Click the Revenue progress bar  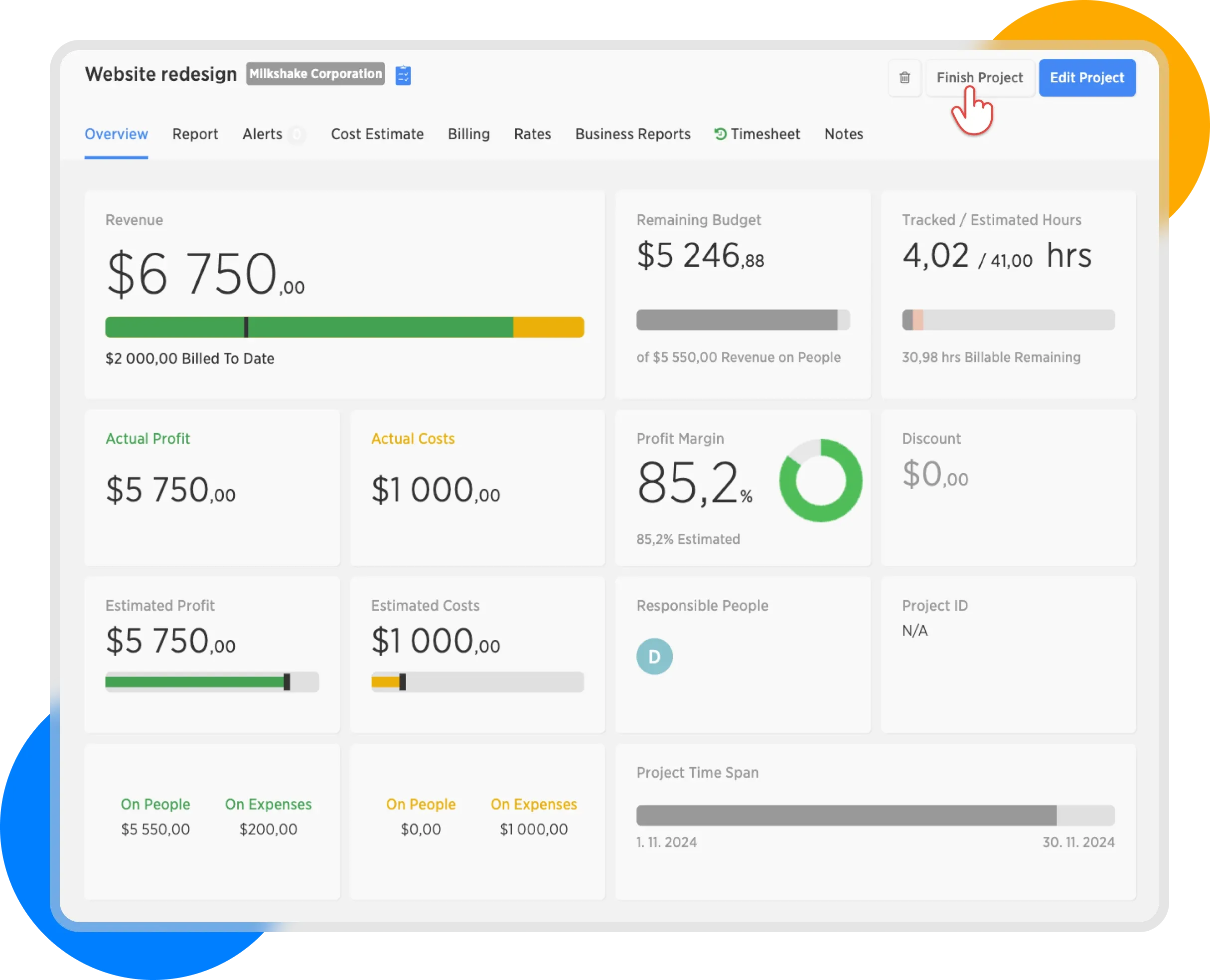(x=344, y=327)
